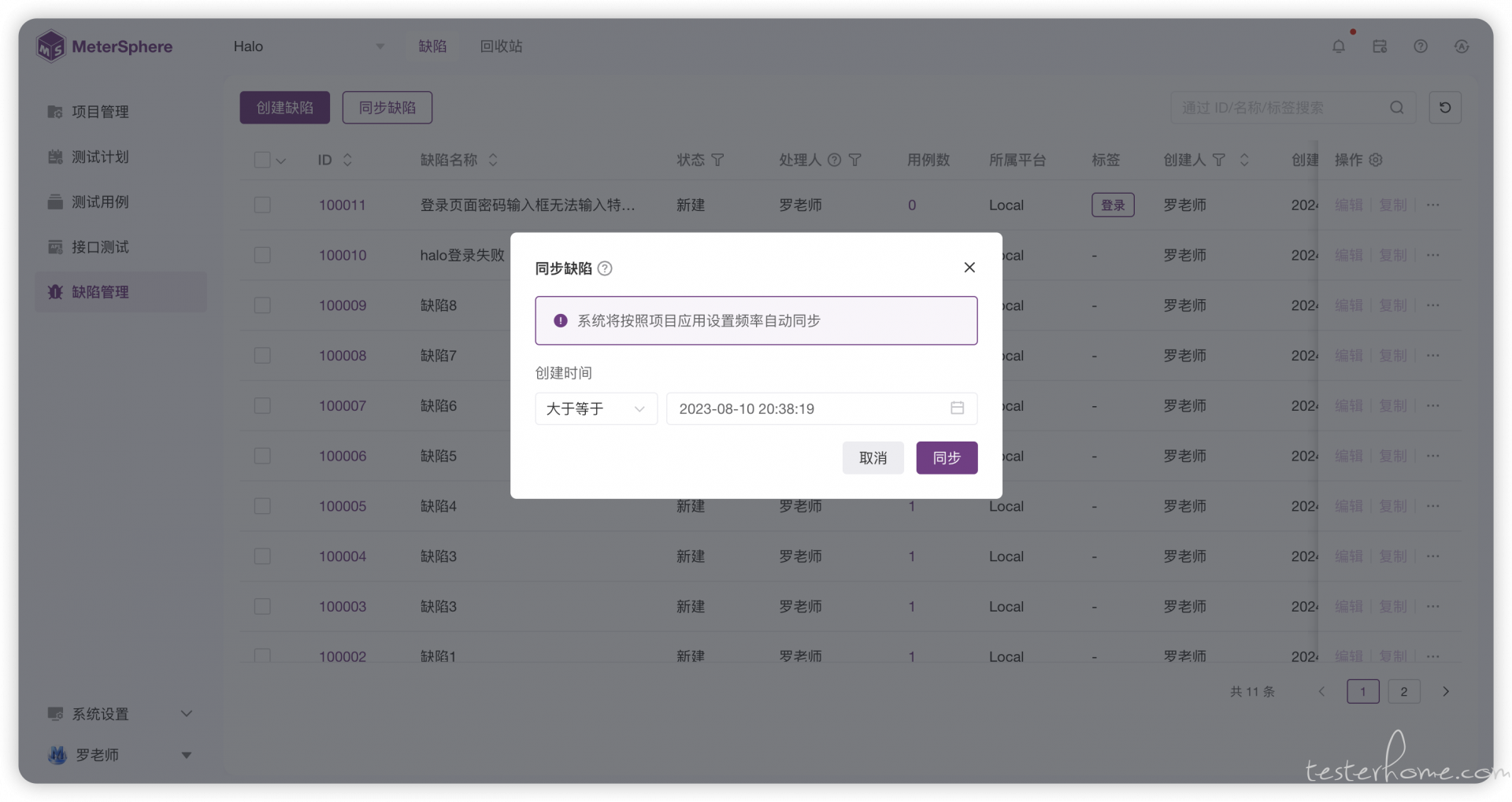Open more actions for row 100003
The image size is (1512, 802).
[x=1433, y=606]
